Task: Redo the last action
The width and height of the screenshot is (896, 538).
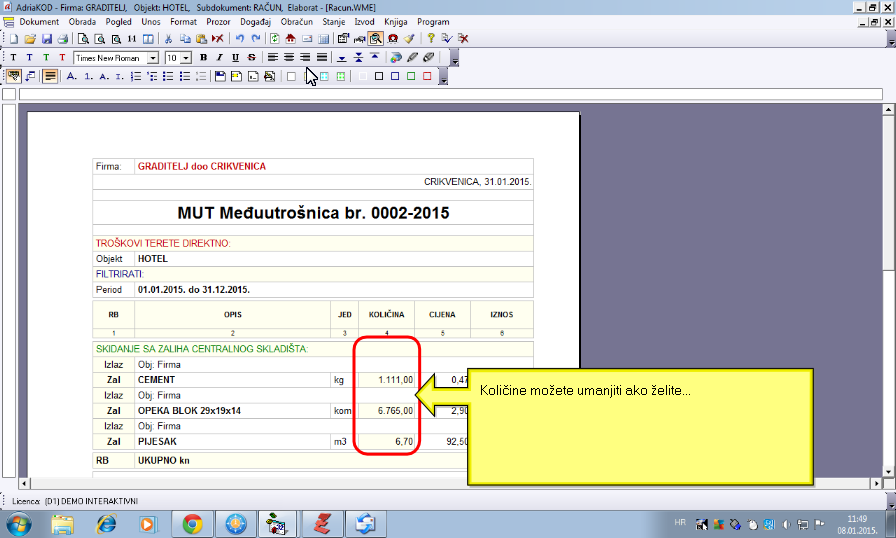Action: click(256, 39)
